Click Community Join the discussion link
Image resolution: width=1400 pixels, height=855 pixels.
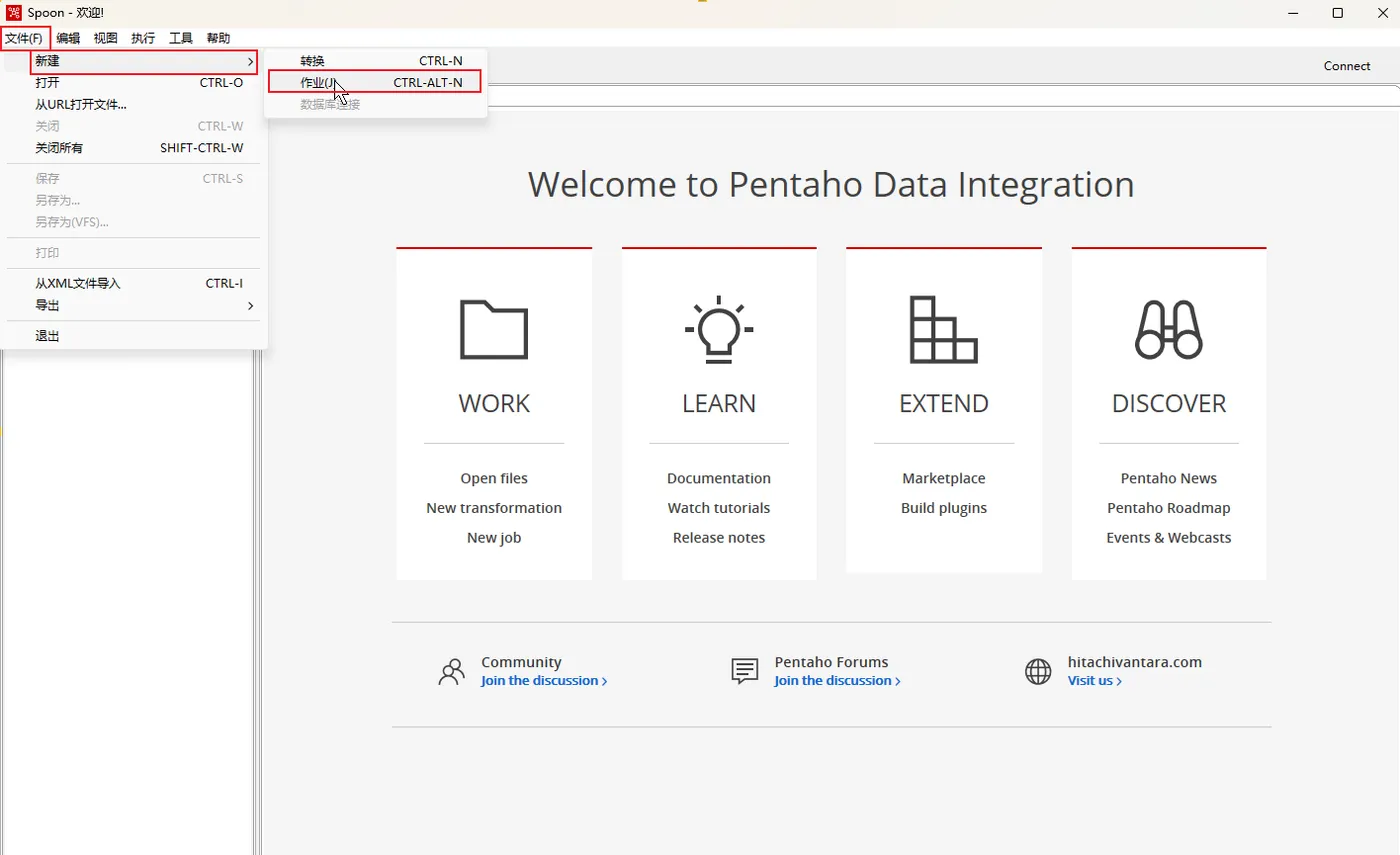point(544,681)
